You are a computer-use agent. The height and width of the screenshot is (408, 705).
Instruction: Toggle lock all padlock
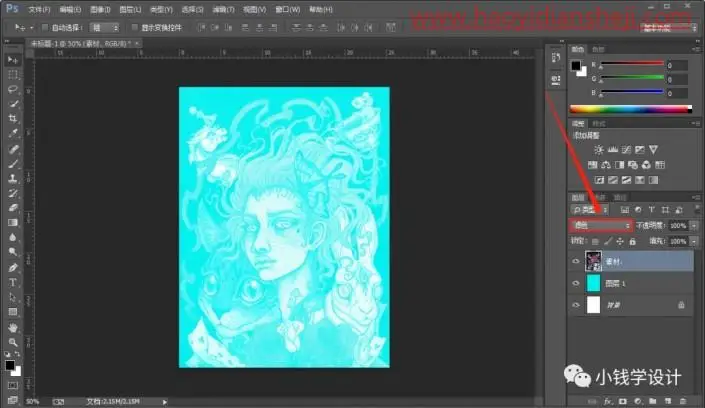[x=633, y=242]
